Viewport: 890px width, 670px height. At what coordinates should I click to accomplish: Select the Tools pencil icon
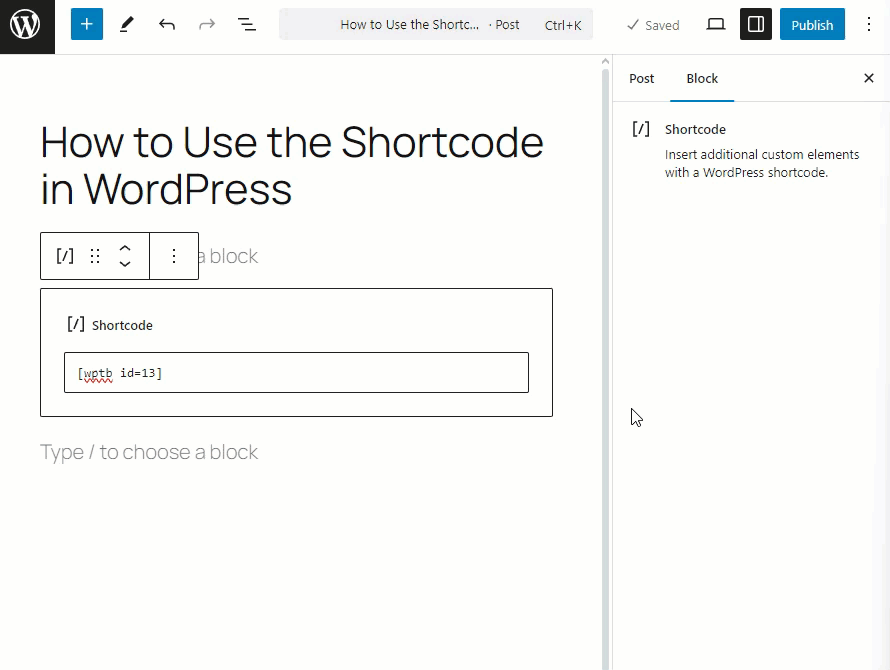(x=127, y=24)
